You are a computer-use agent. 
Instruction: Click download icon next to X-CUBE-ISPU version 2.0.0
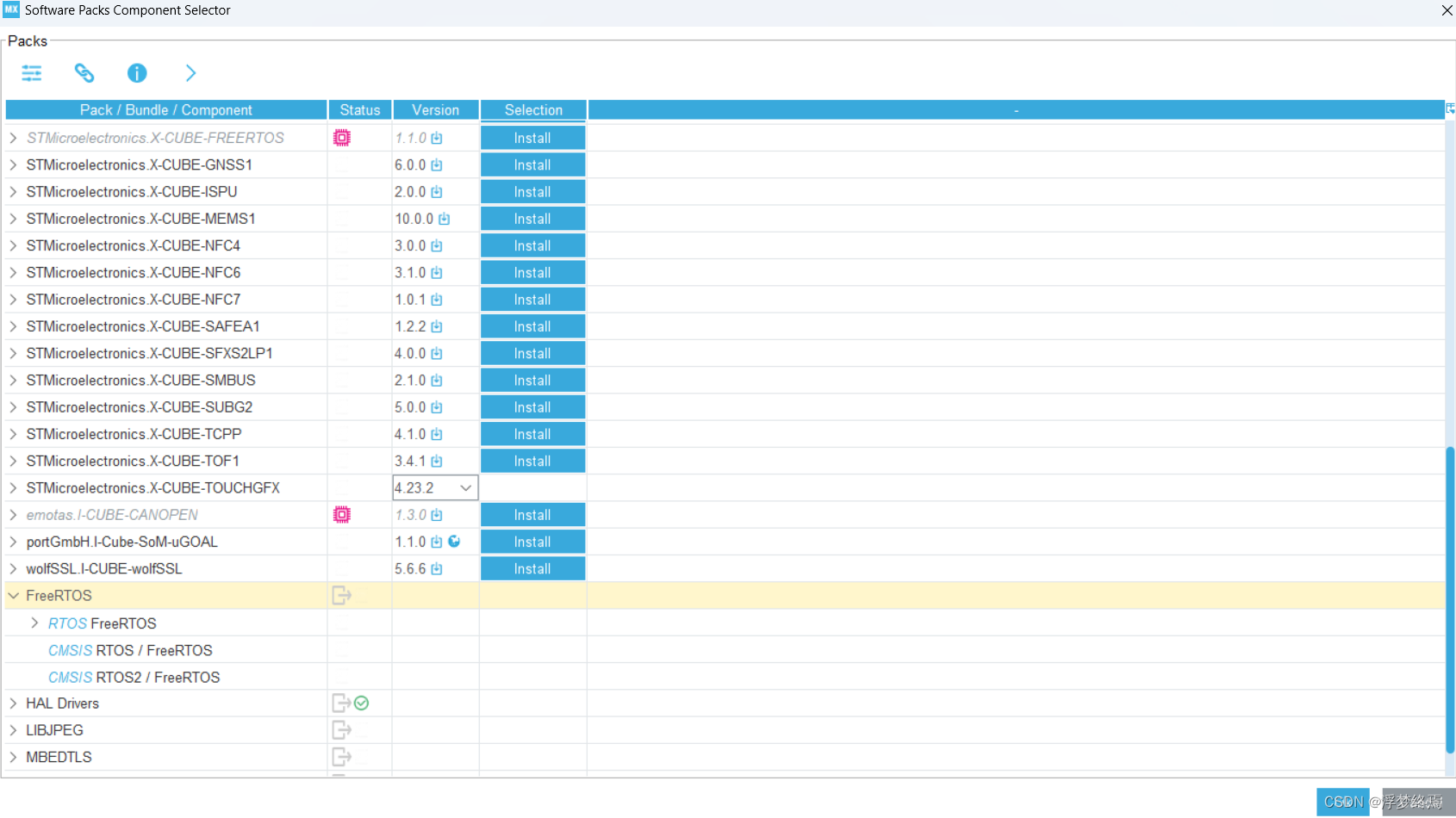pos(437,192)
